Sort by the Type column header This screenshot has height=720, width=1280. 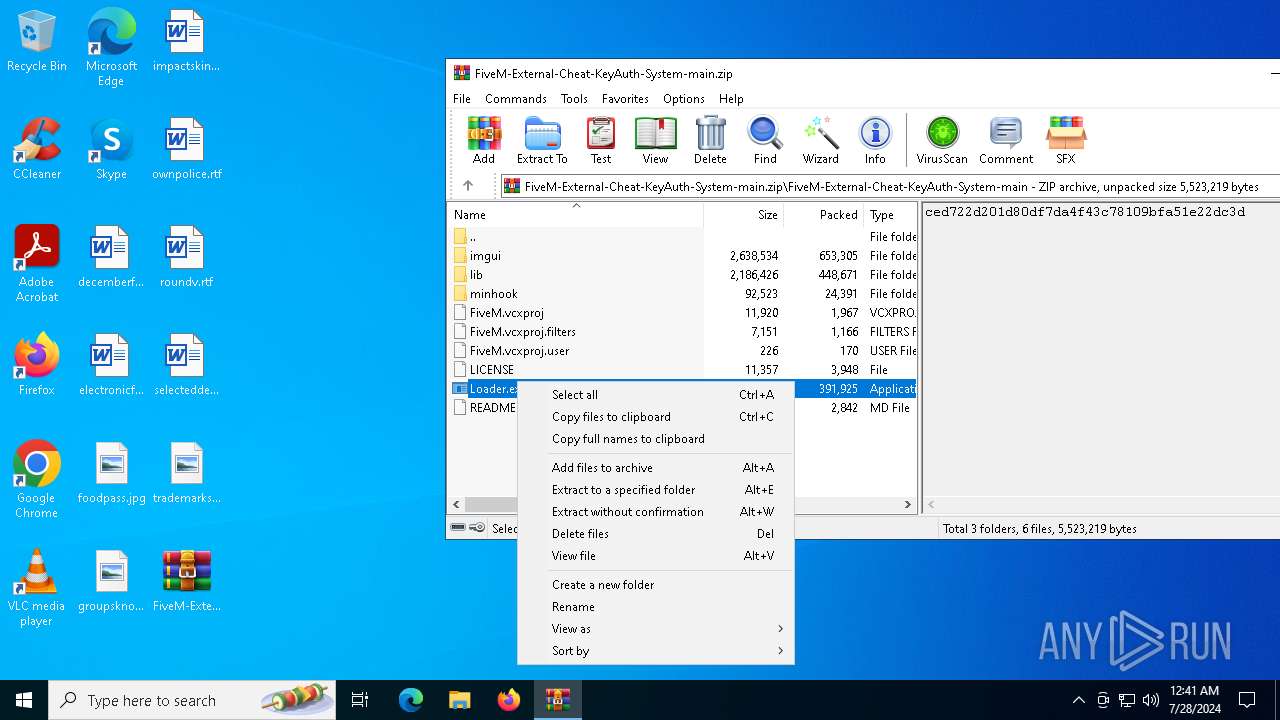(890, 214)
